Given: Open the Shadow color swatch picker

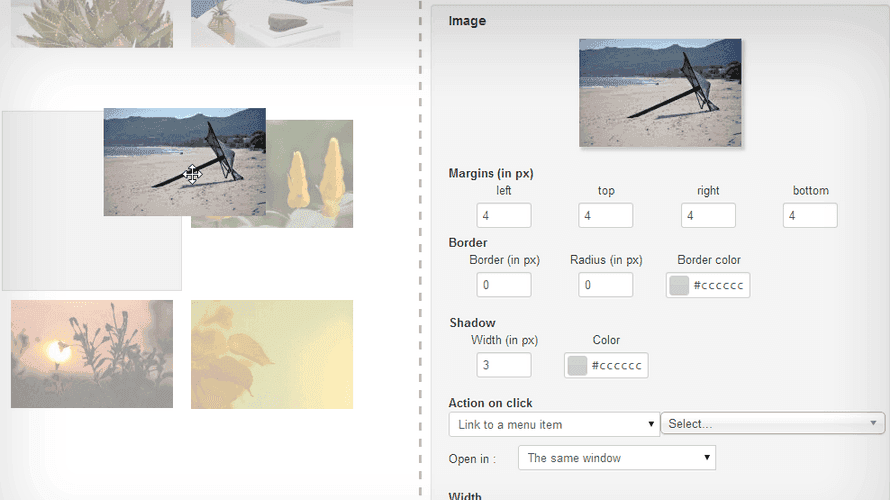Looking at the screenshot, I should coord(578,366).
